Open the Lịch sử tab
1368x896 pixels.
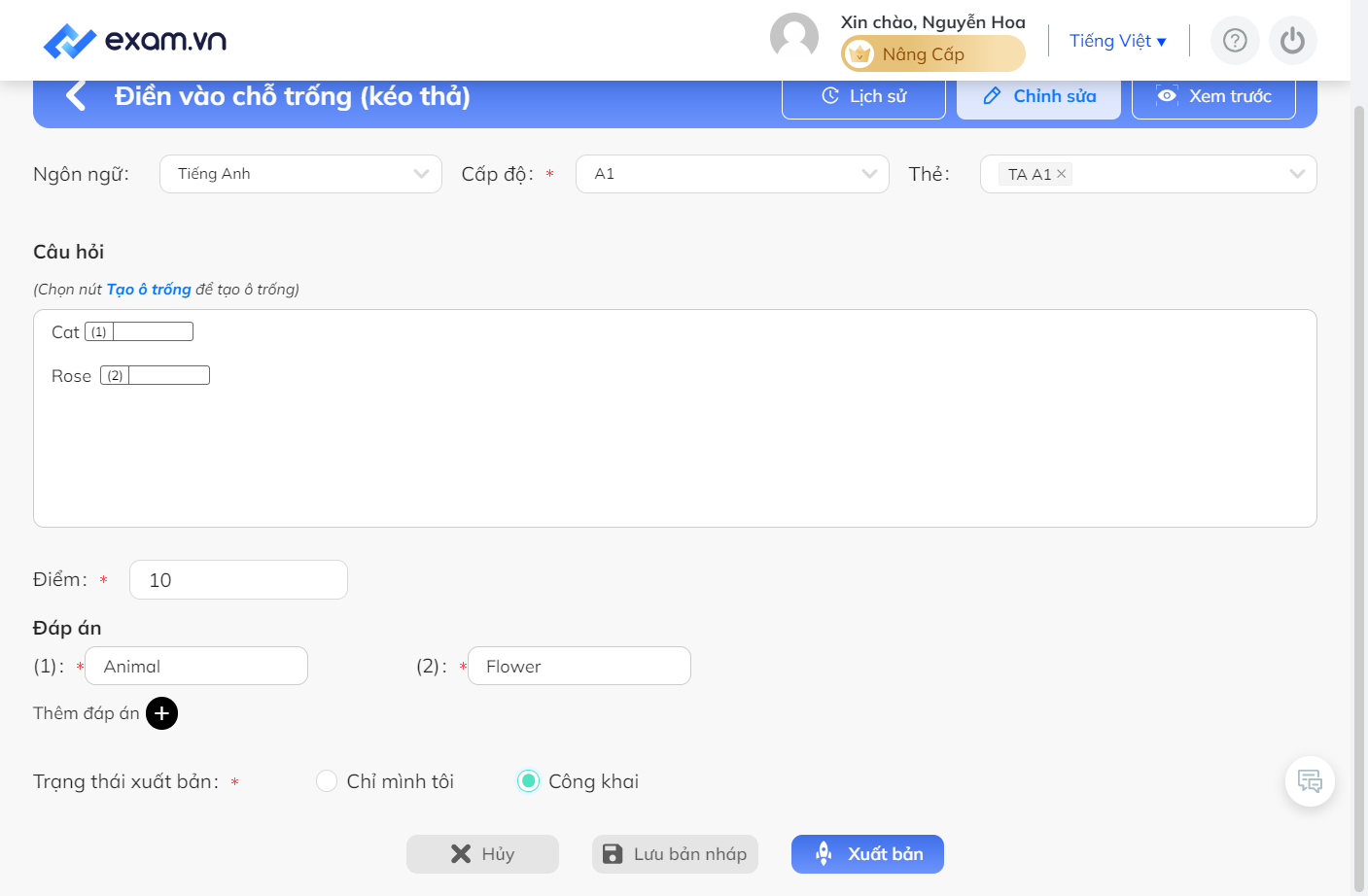tap(863, 96)
